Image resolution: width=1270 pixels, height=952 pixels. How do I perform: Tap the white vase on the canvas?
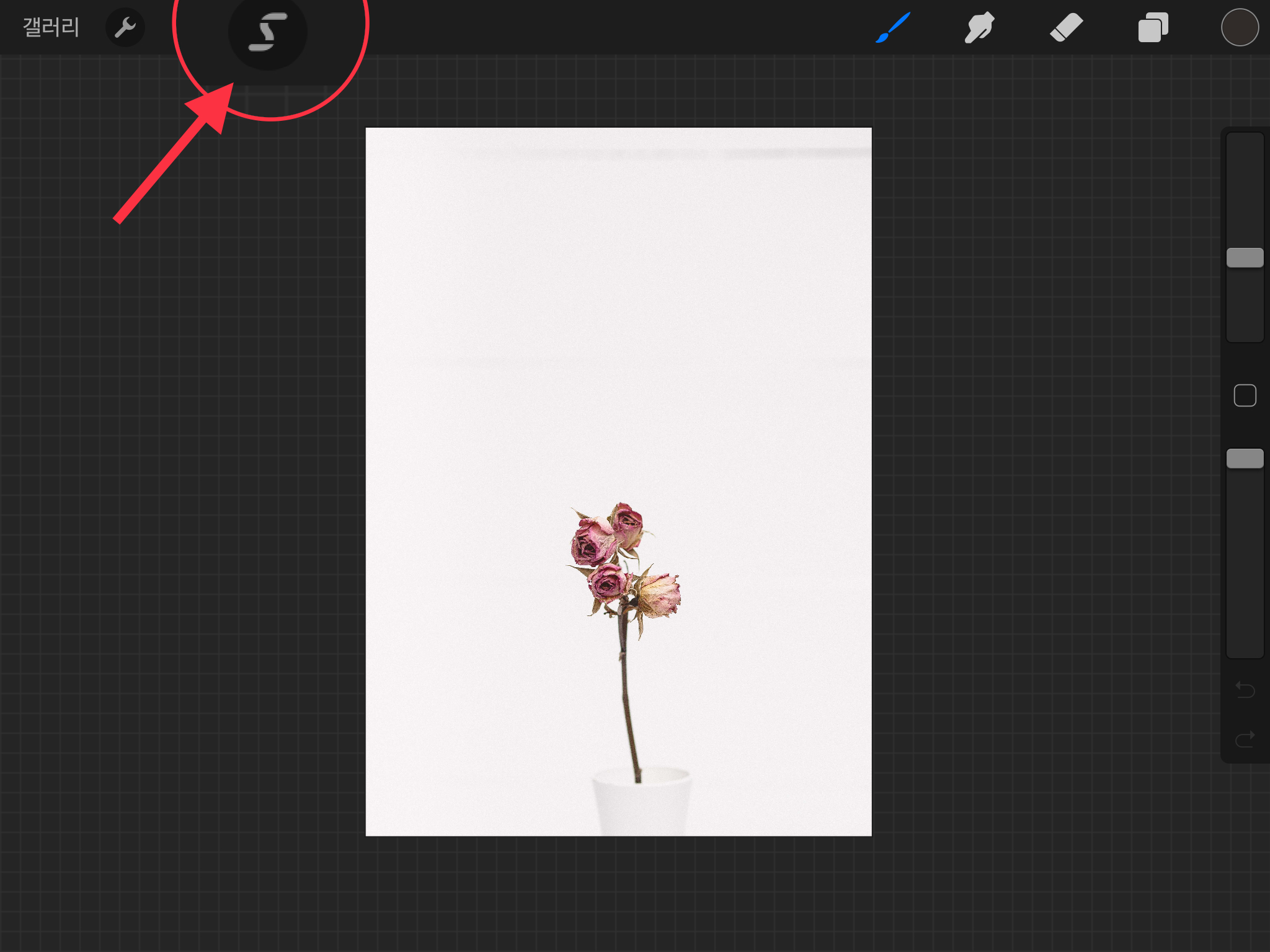pos(642,806)
